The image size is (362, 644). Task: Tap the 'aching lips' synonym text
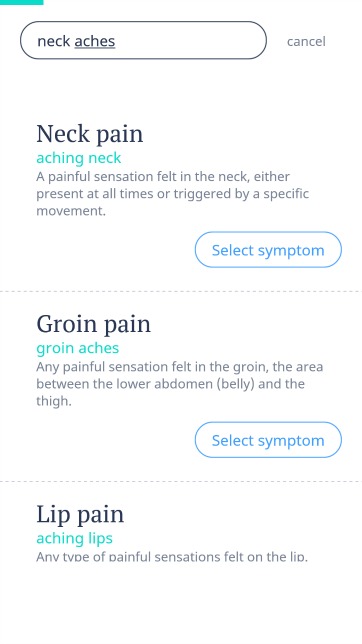74,538
